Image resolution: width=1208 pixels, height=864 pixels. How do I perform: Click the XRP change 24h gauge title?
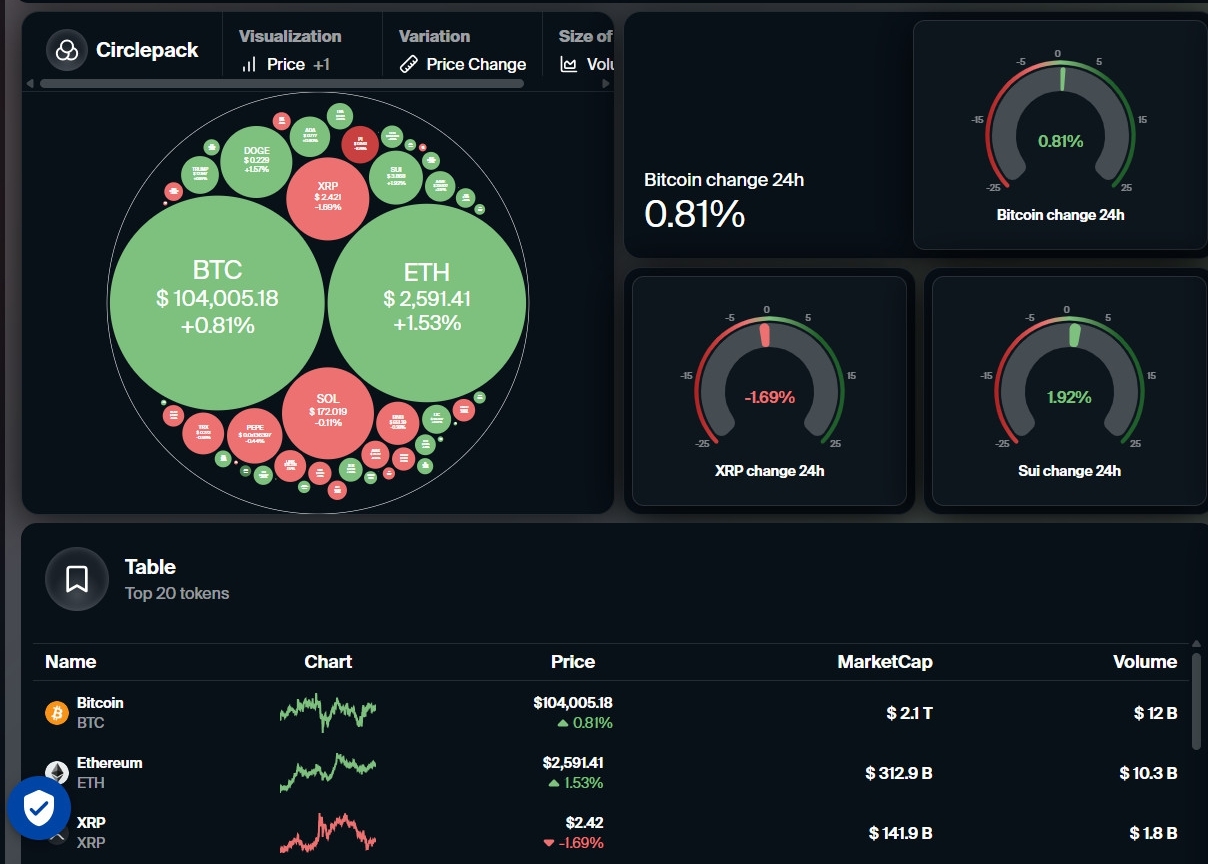point(769,471)
